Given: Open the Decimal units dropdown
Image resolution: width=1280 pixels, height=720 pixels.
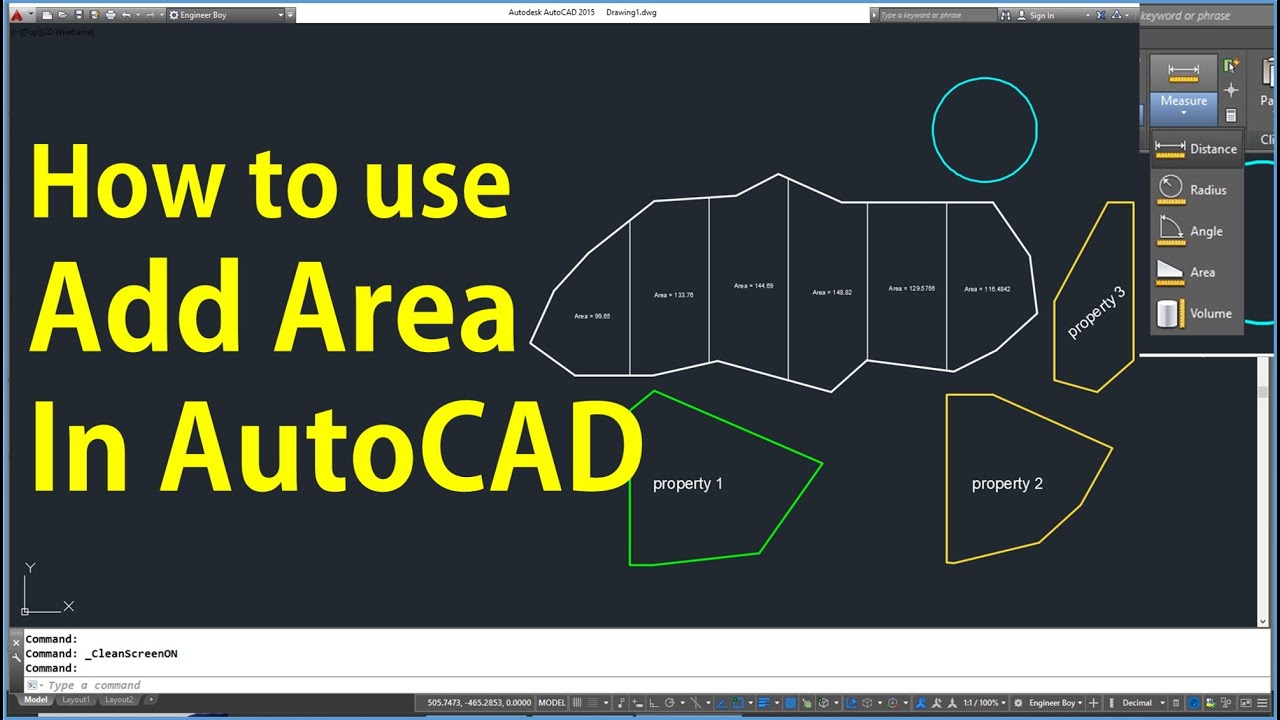Looking at the screenshot, I should pos(1142,703).
